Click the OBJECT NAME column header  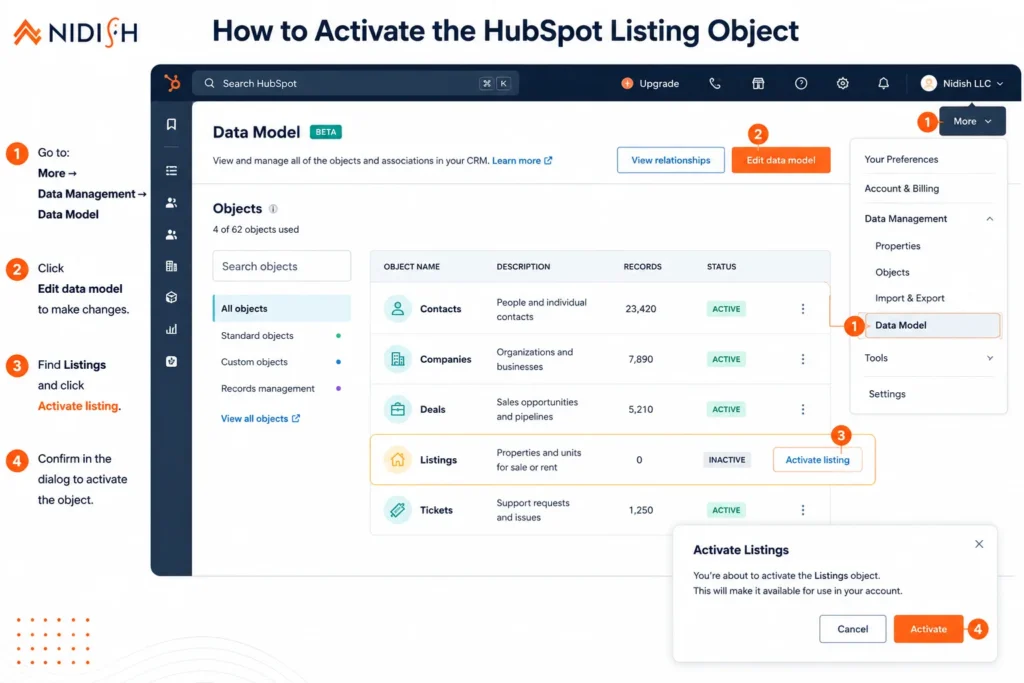pyautogui.click(x=411, y=266)
